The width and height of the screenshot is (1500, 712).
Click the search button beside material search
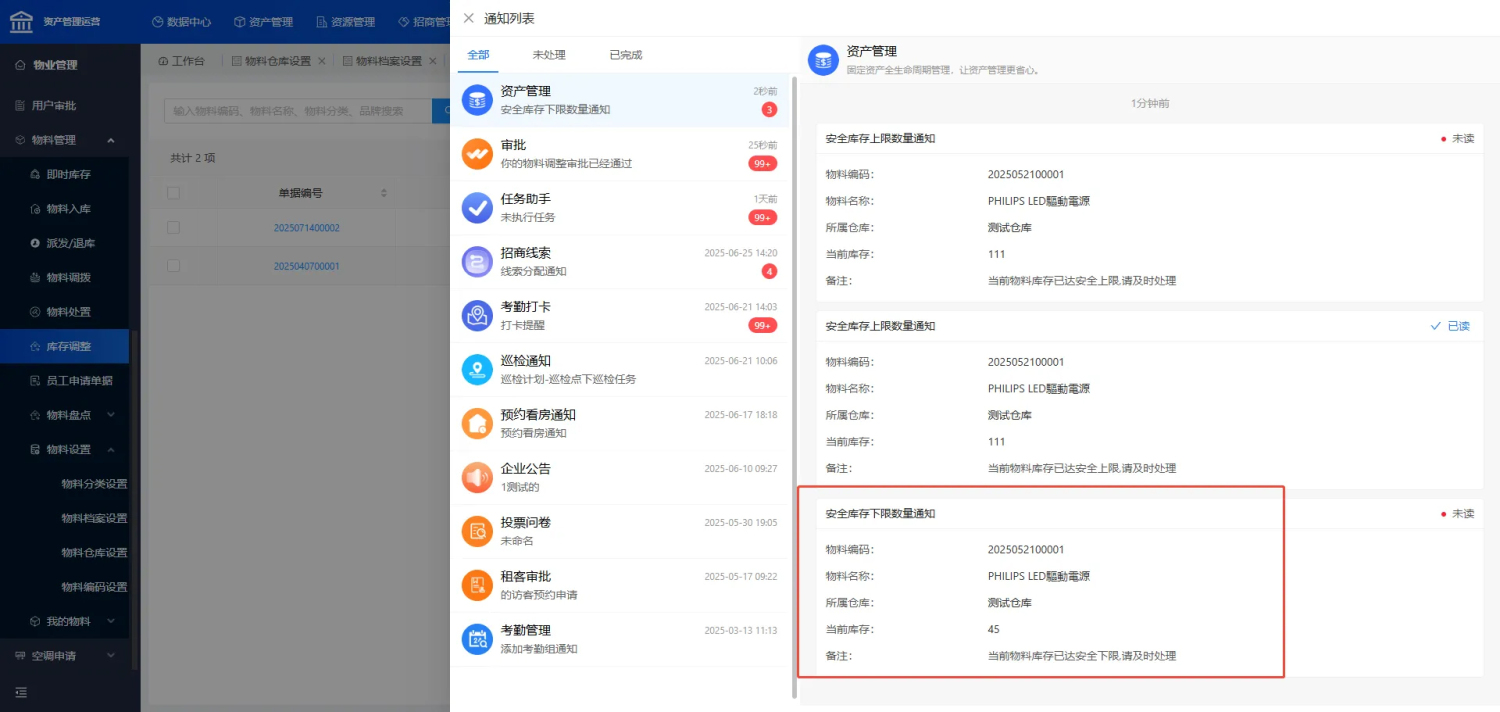[441, 111]
